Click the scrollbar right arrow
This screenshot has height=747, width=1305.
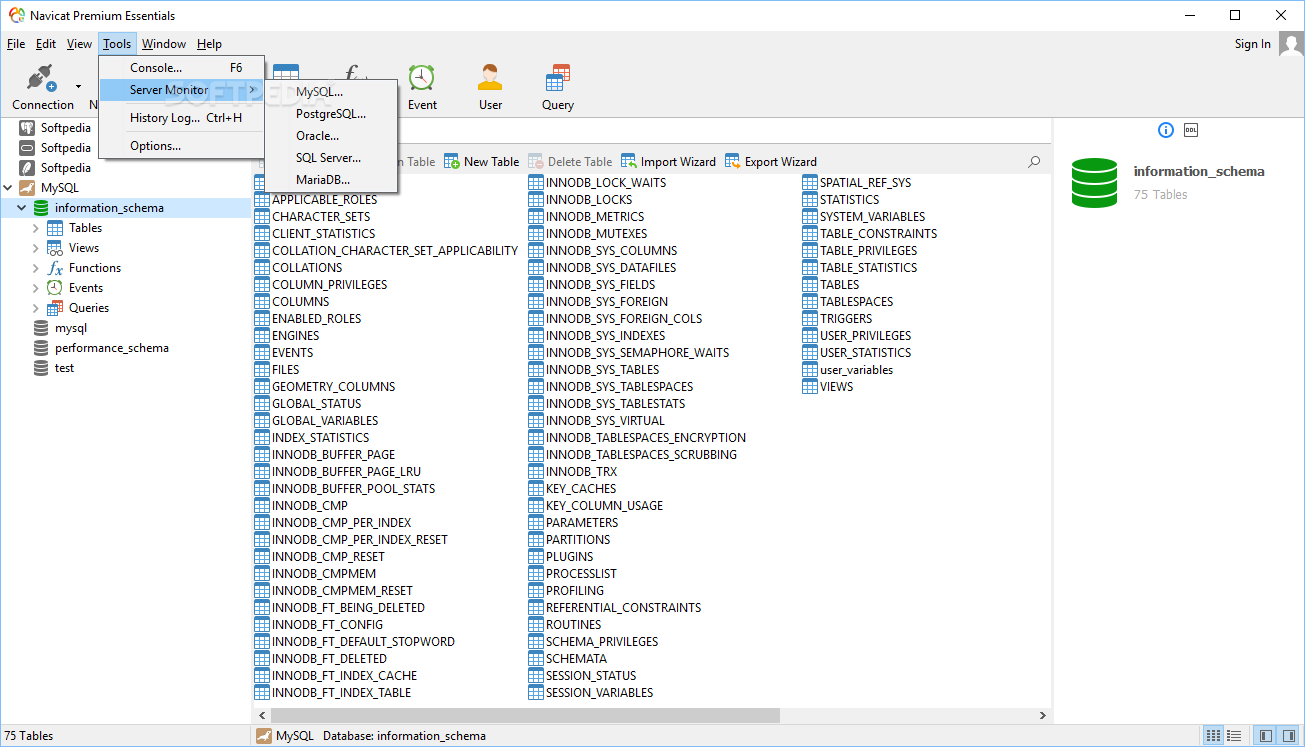[1044, 716]
